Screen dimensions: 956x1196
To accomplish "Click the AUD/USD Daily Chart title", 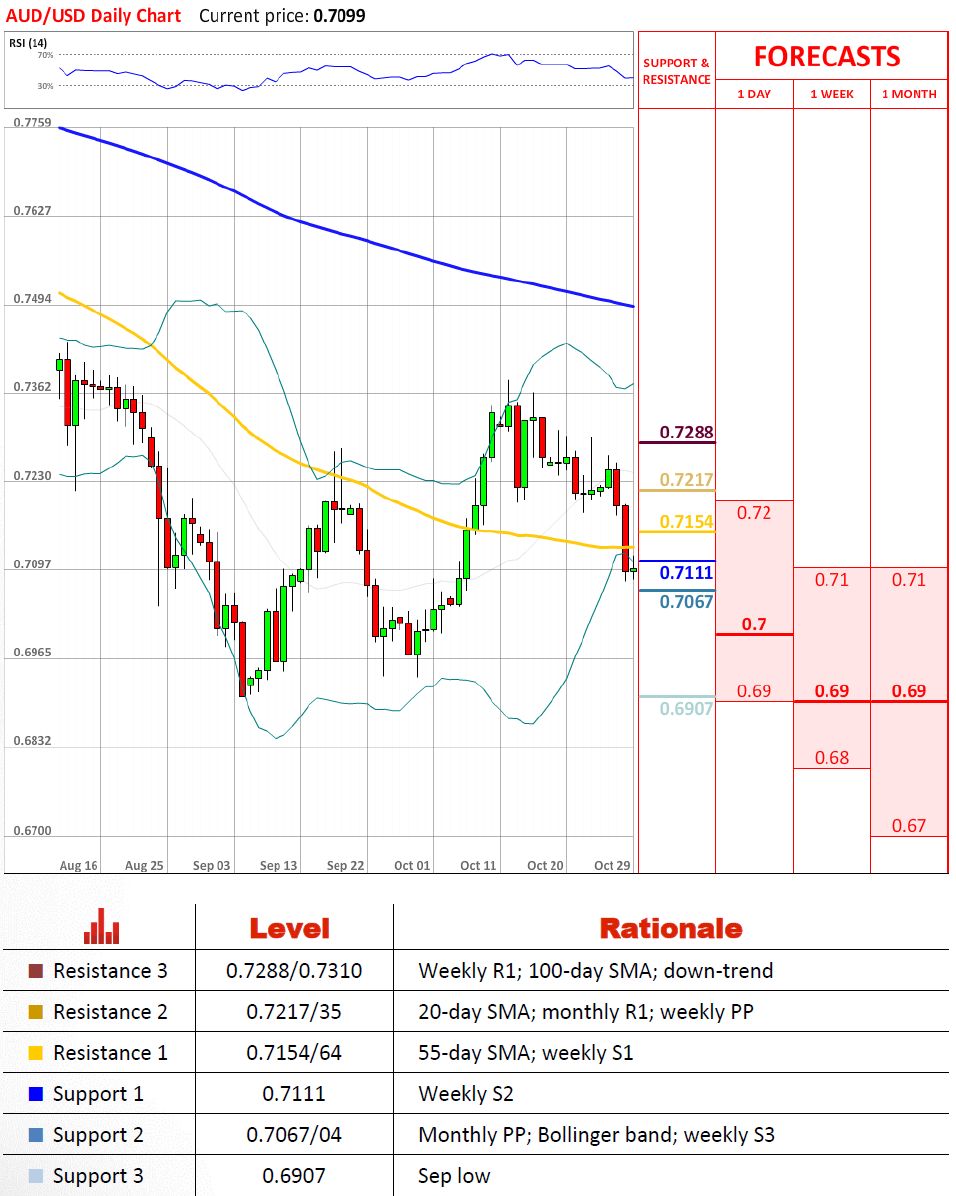I will 94,16.
